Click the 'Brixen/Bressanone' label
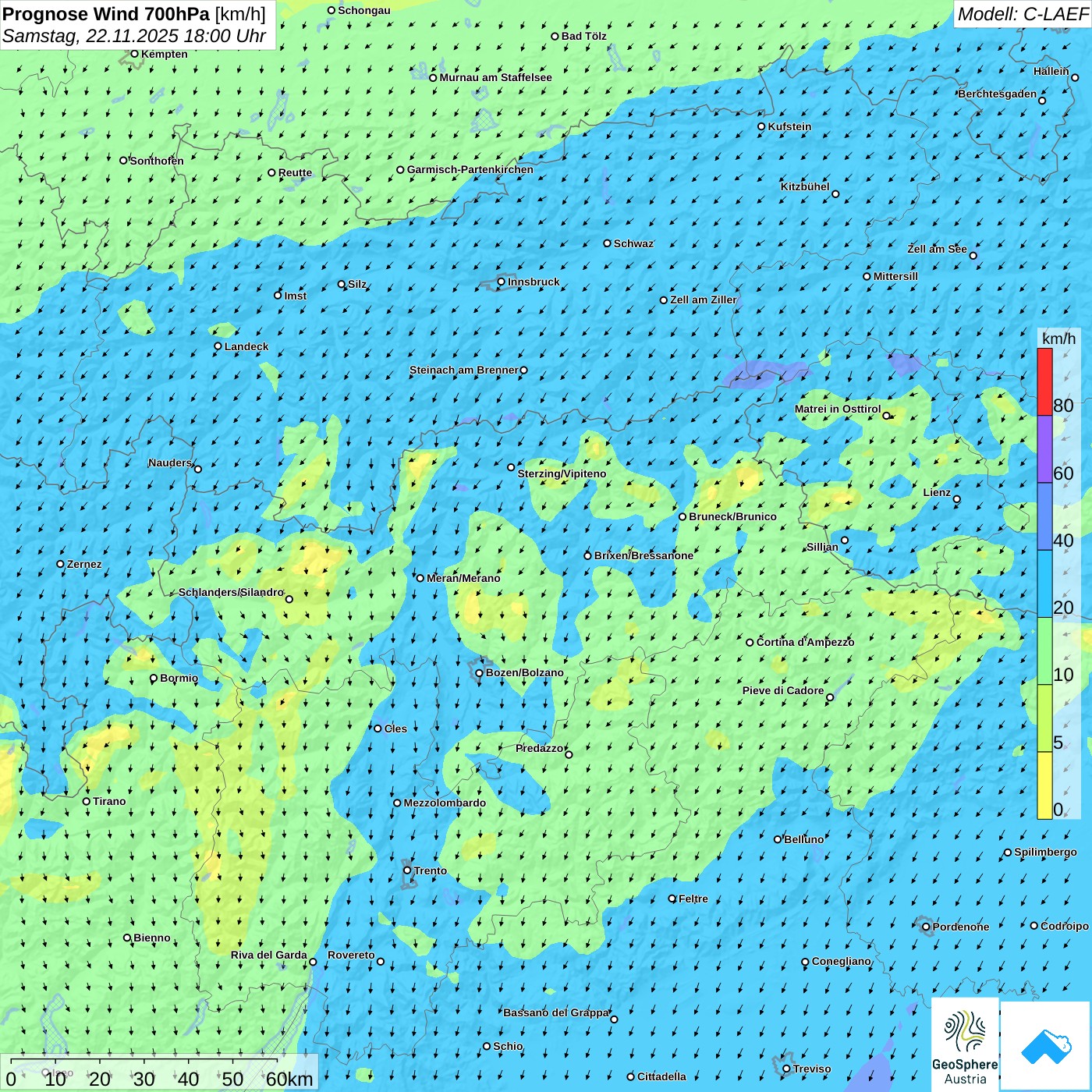This screenshot has width=1092, height=1092. coord(643,555)
